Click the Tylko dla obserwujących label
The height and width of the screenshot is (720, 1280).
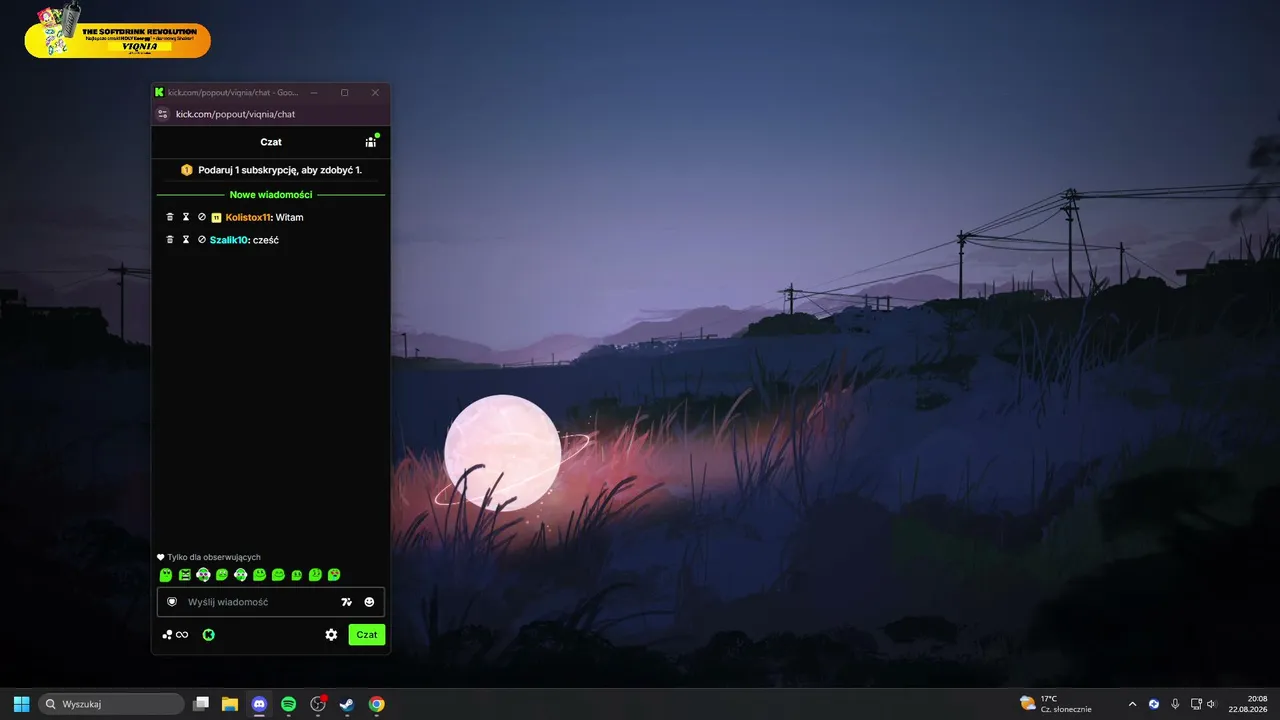coord(214,557)
